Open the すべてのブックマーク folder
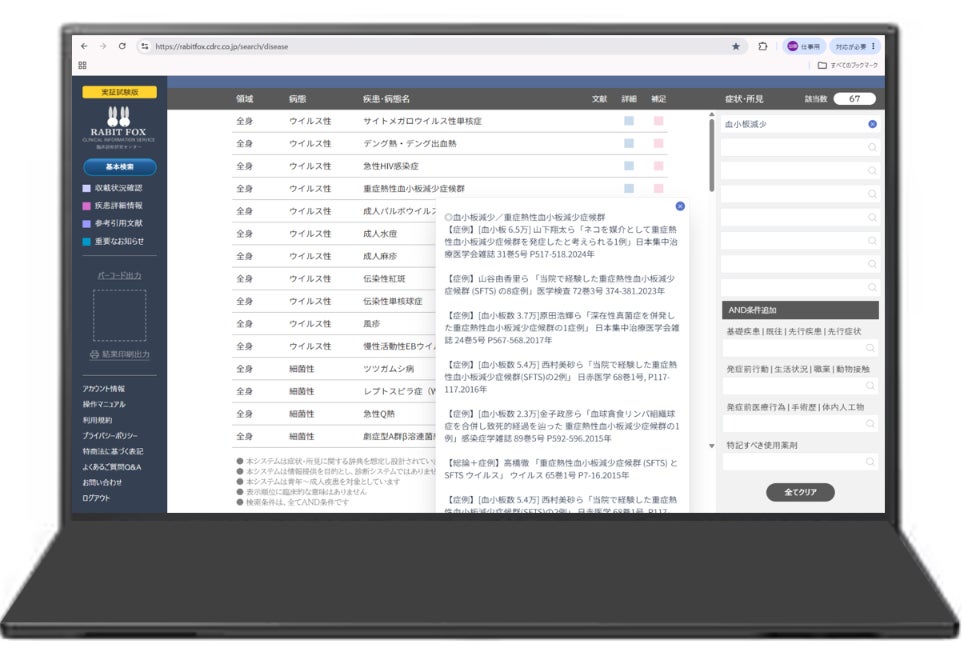 coord(848,65)
